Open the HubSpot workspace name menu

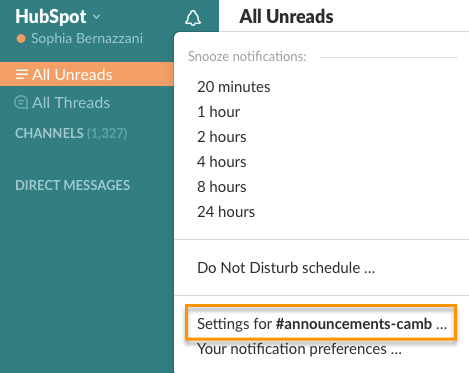[x=51, y=17]
